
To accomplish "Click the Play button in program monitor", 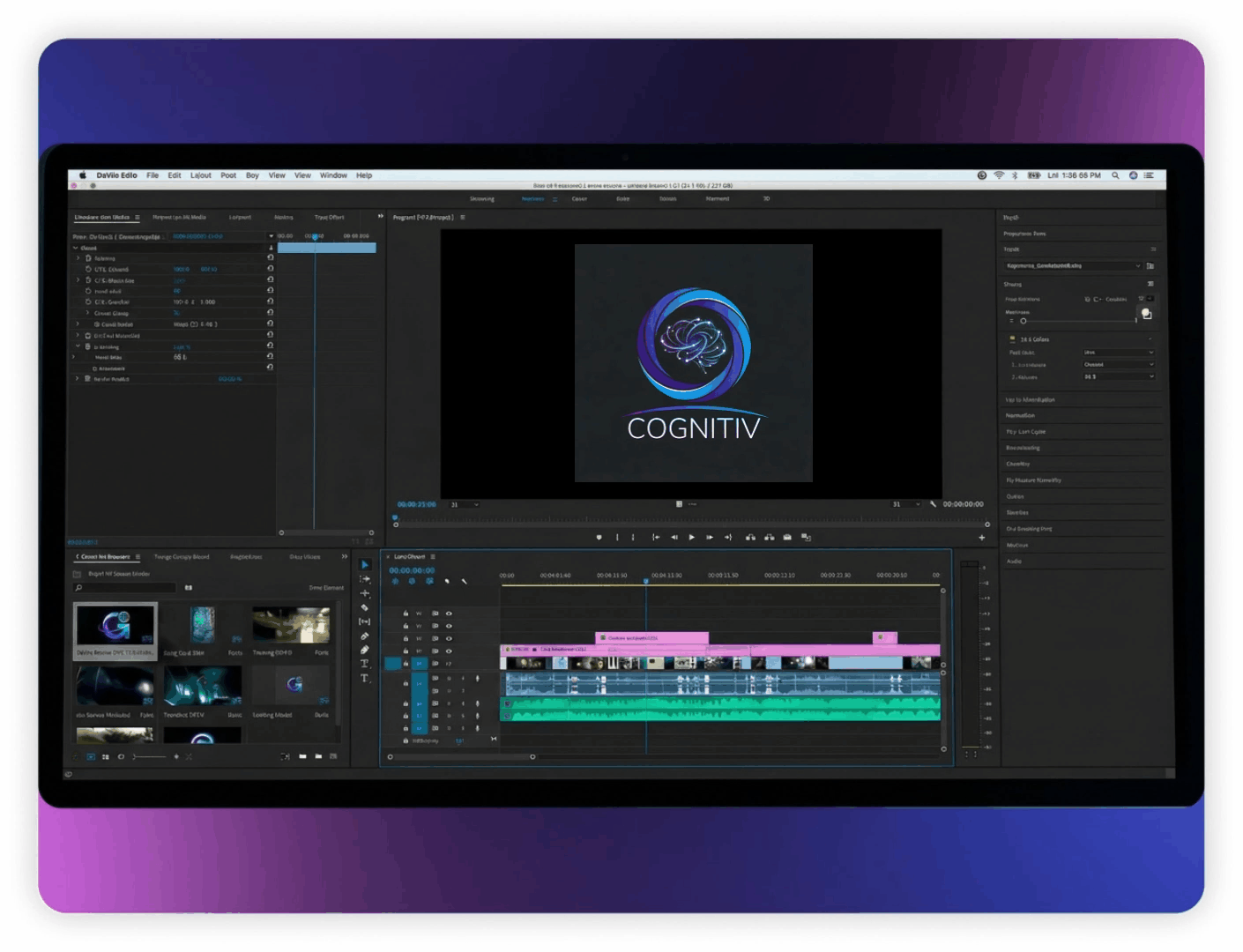I will tap(692, 537).
